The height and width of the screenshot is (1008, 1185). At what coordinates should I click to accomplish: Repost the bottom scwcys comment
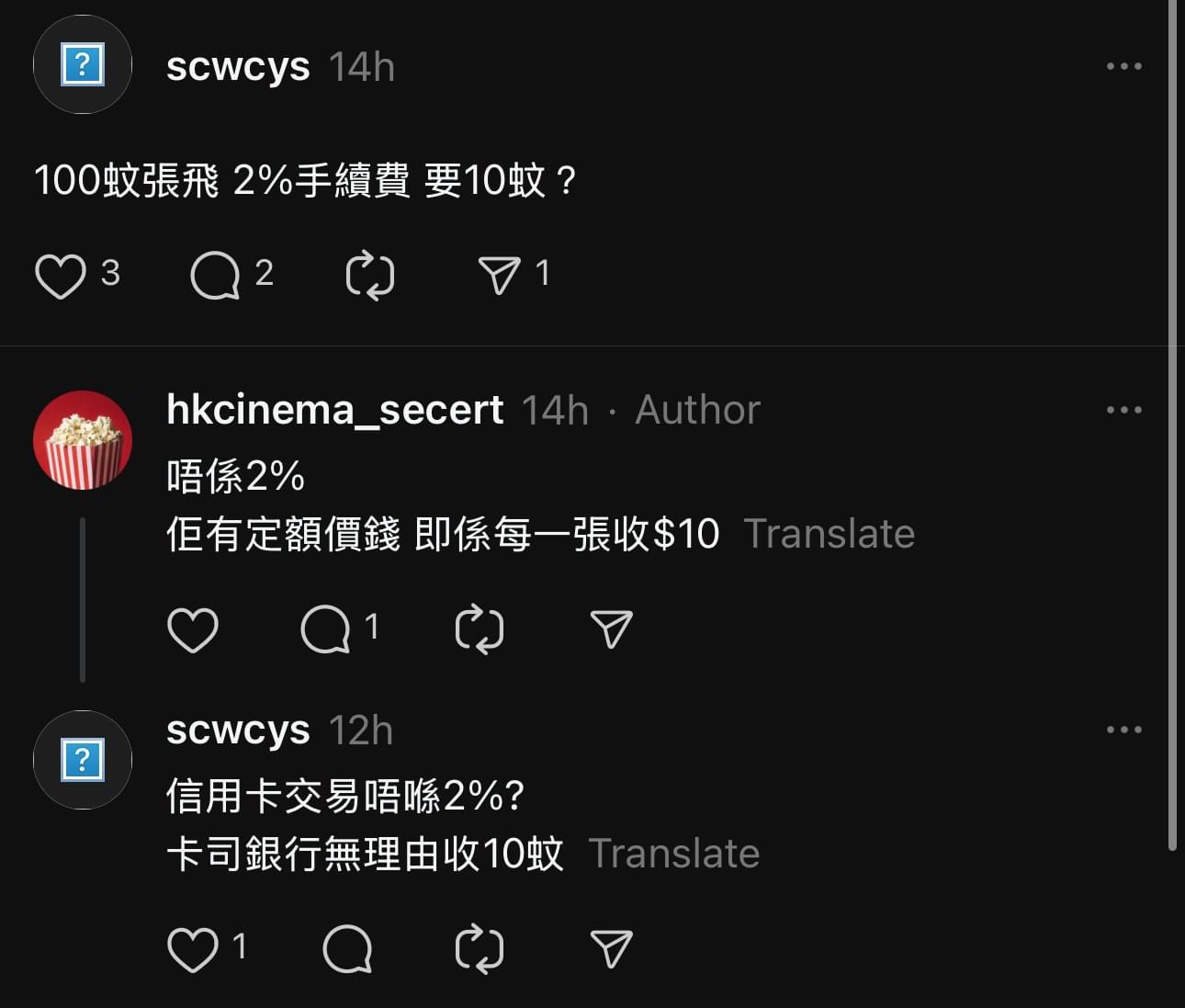click(x=480, y=949)
